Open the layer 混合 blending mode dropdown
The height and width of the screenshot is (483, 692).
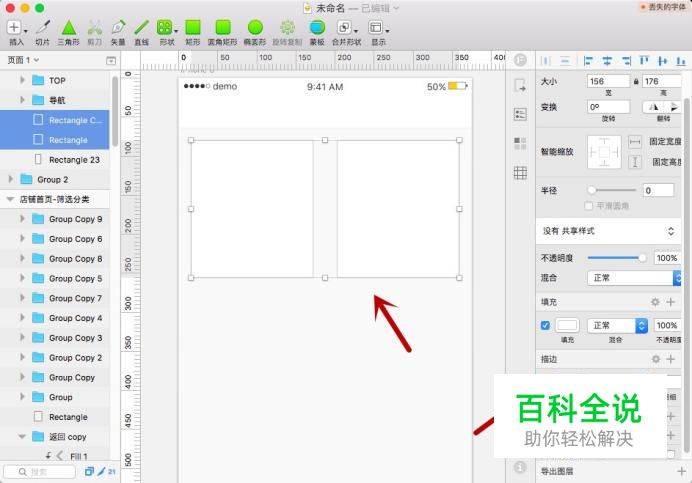[x=634, y=278]
